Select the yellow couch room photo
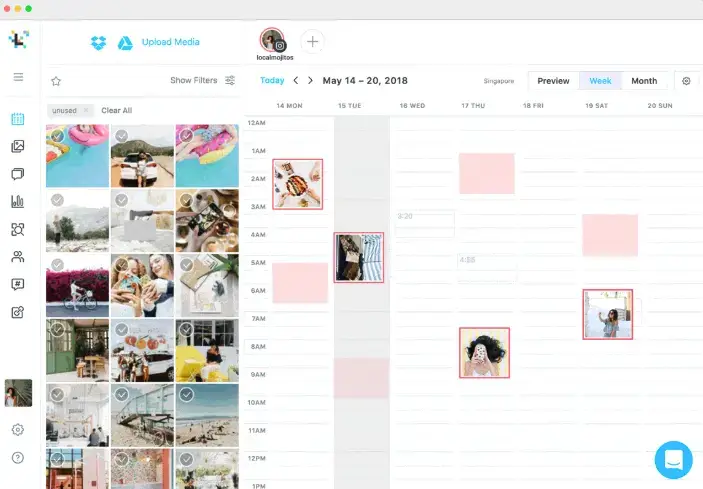The image size is (703, 489). point(207,351)
